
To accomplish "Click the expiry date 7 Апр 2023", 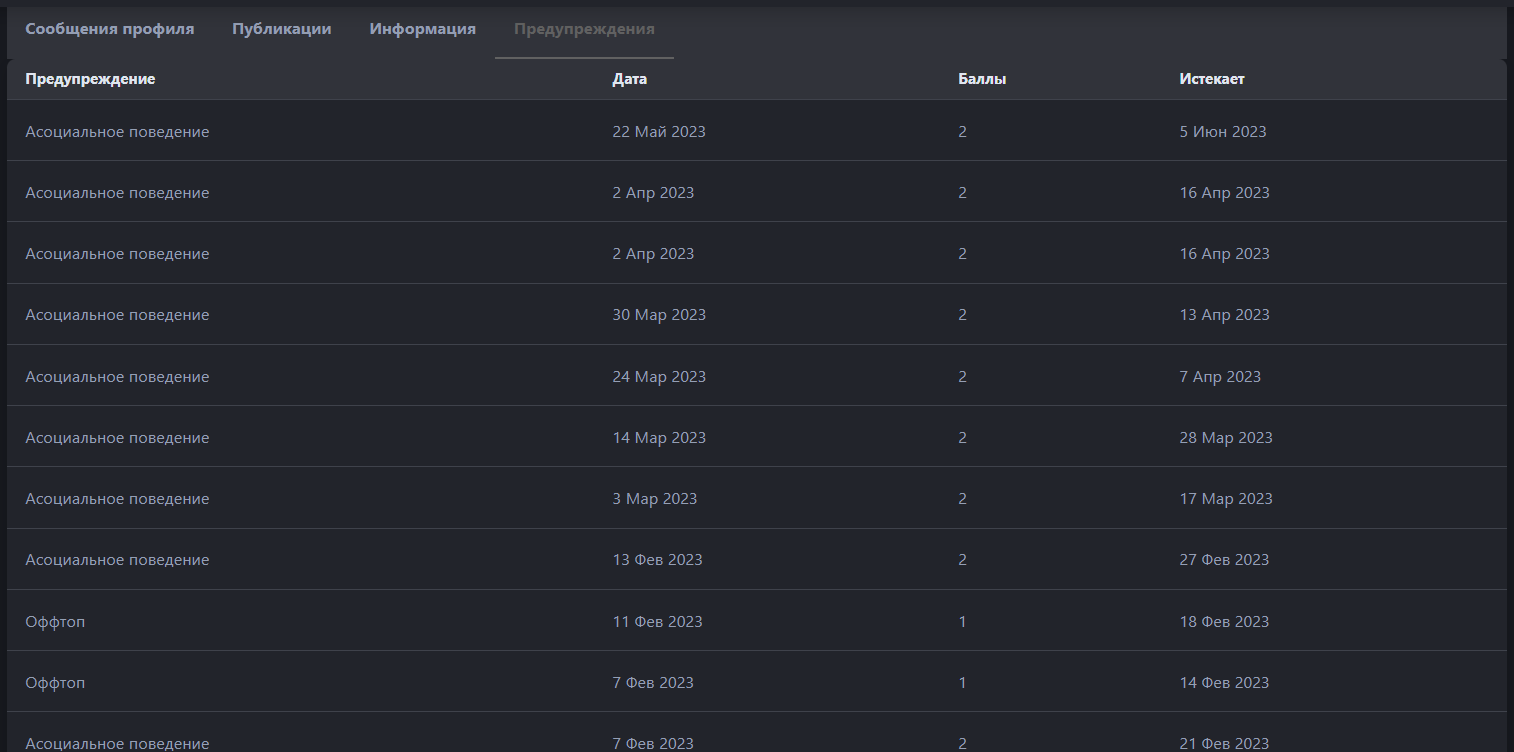I will (x=1220, y=377).
